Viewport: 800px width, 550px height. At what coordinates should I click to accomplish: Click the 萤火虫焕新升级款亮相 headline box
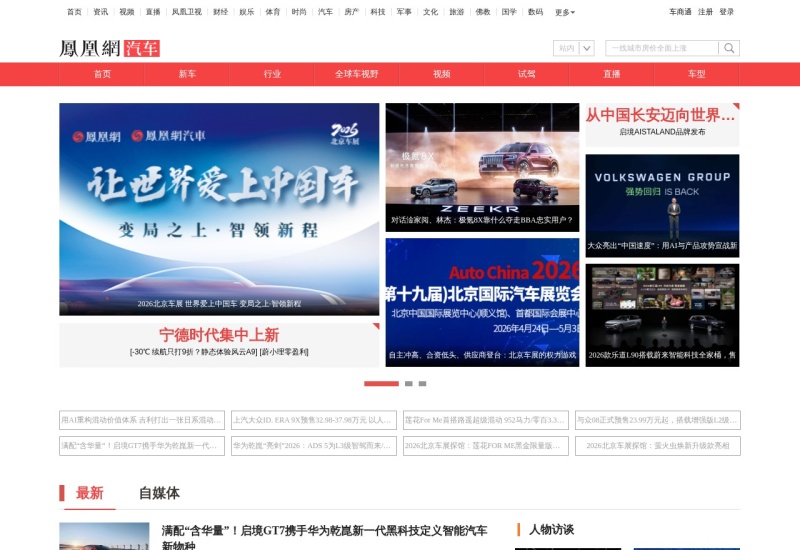coord(658,445)
